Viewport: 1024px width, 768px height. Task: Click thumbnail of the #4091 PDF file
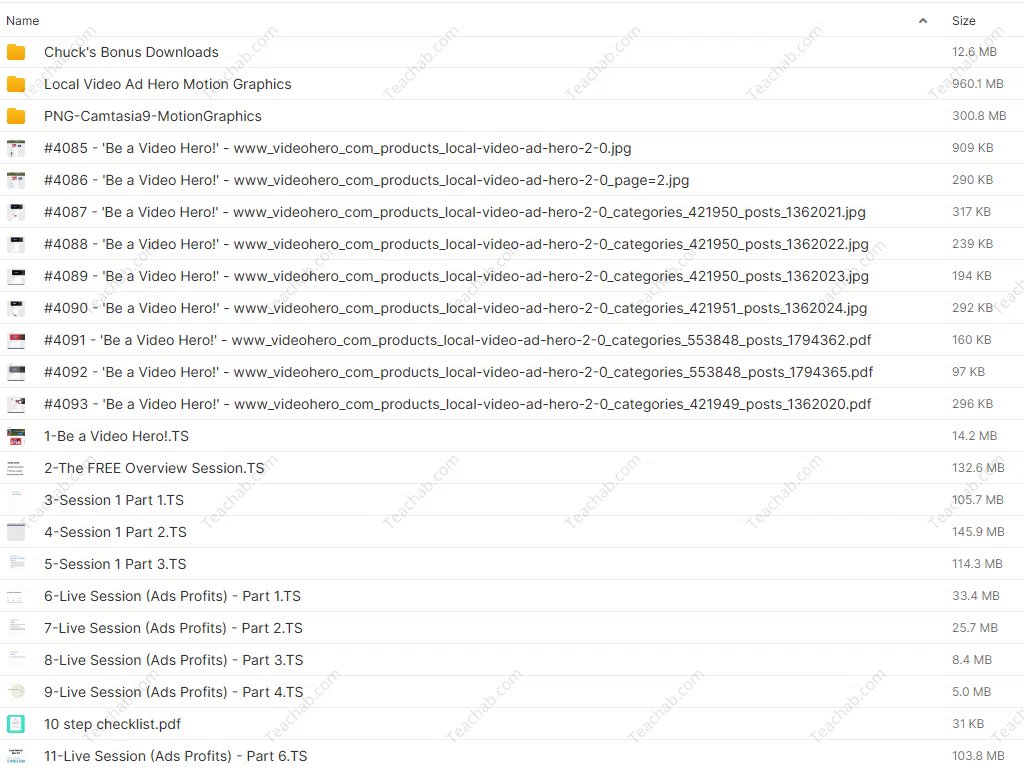point(16,340)
